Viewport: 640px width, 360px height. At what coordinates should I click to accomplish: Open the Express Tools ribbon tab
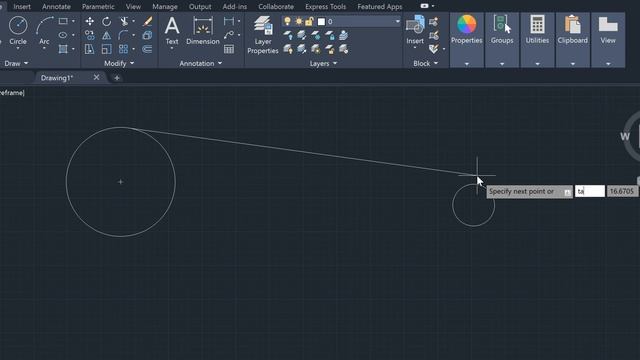coord(325,7)
